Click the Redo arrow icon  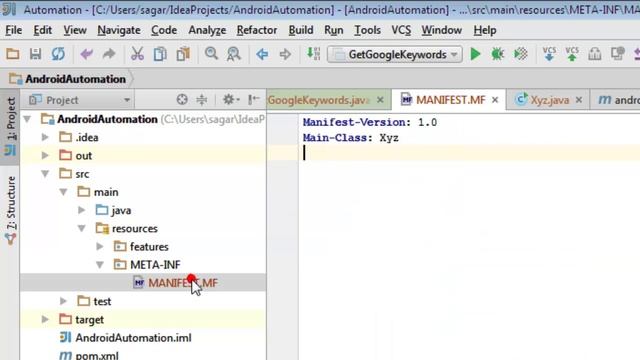pyautogui.click(x=109, y=54)
